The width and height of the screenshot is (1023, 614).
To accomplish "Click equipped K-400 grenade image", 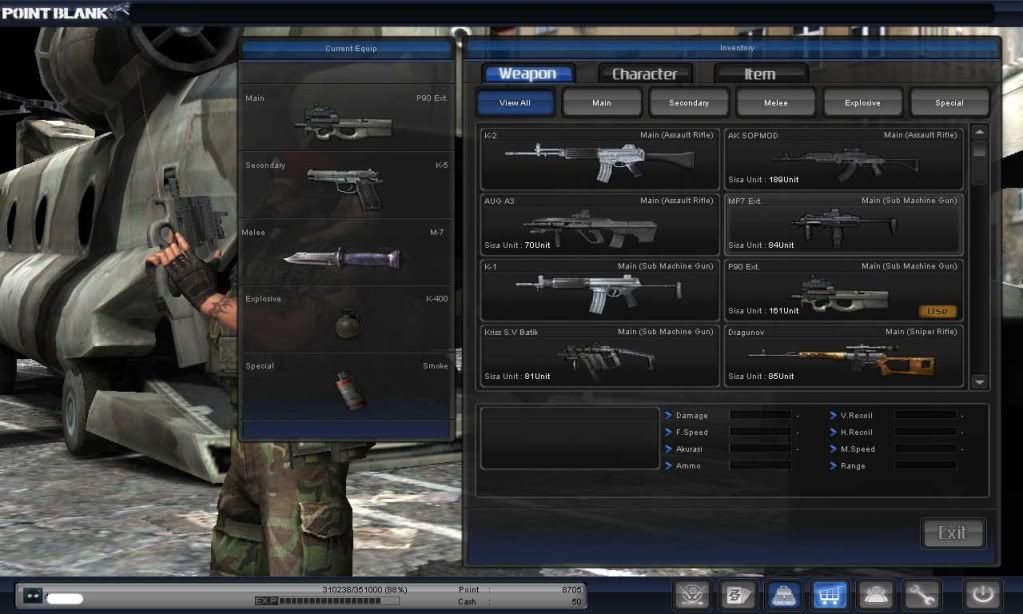I will [x=348, y=323].
